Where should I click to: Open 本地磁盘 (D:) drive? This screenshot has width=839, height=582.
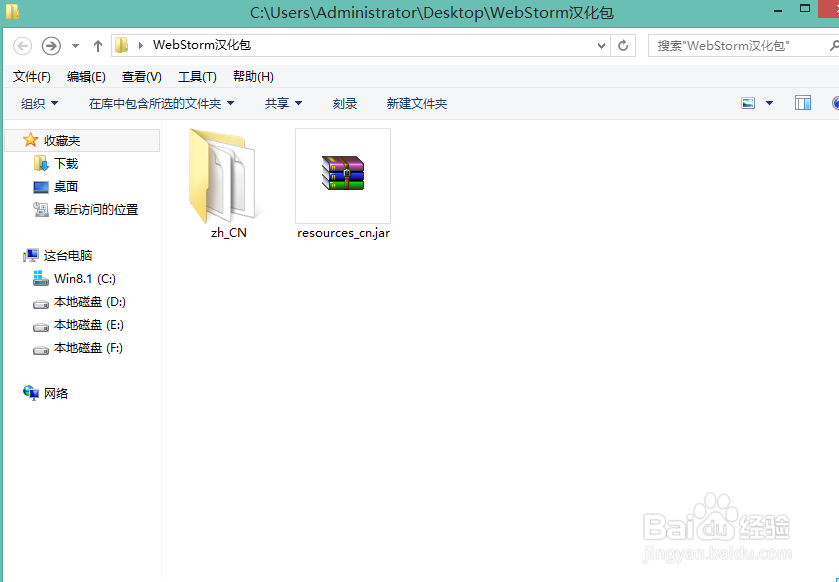79,302
